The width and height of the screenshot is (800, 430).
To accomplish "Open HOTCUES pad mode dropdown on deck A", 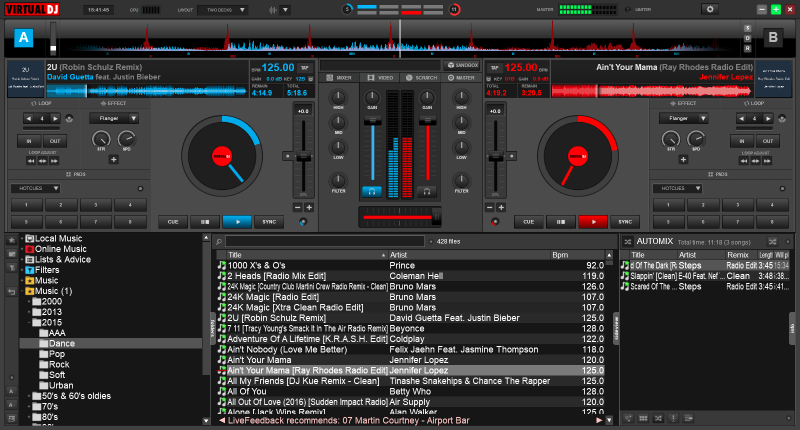I will click(x=36, y=188).
